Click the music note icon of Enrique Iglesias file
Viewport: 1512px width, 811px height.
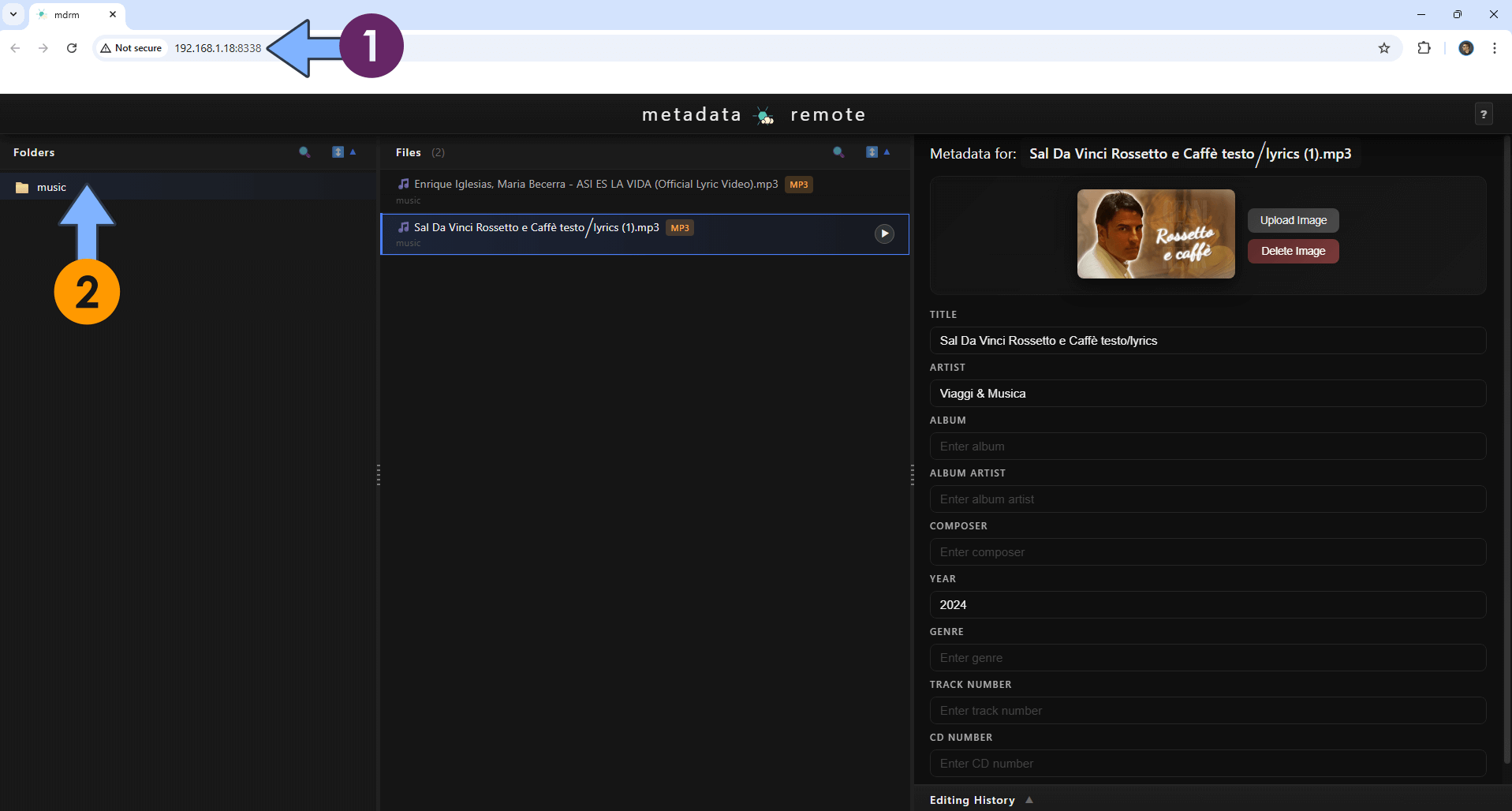tap(404, 184)
